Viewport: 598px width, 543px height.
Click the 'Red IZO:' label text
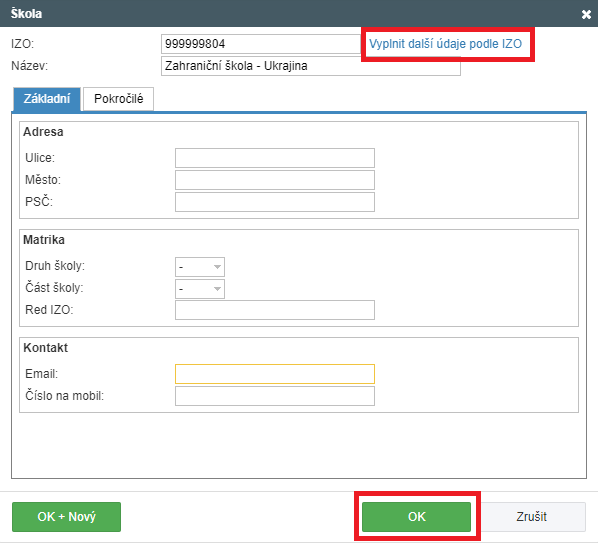click(x=49, y=310)
